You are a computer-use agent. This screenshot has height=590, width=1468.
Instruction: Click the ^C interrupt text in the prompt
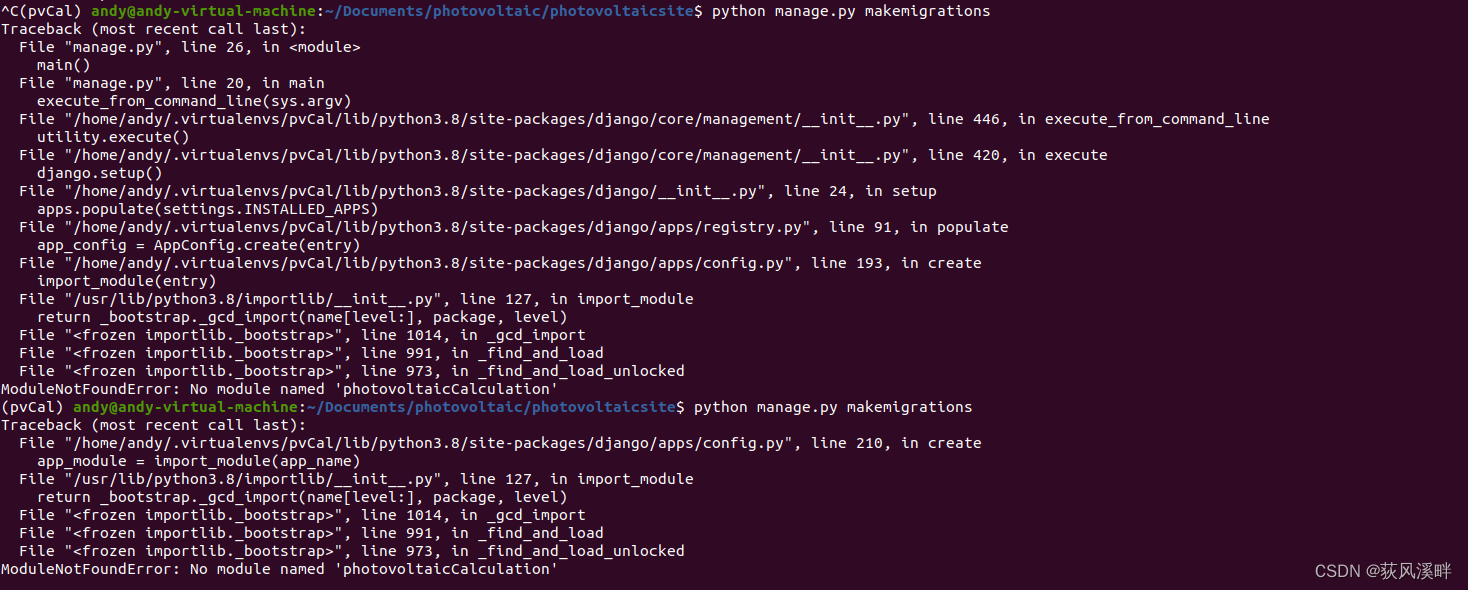pos(10,11)
